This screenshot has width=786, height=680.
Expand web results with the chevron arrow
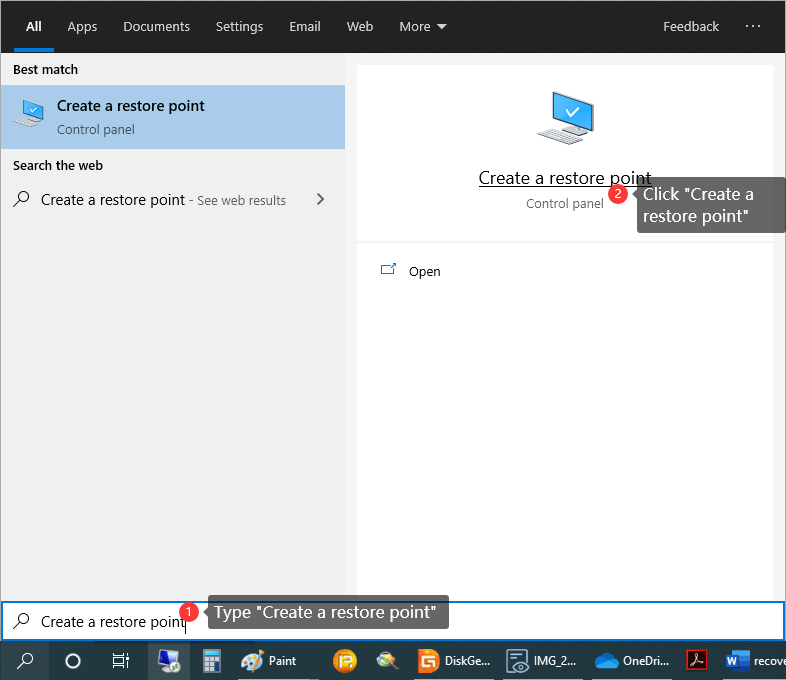coord(320,199)
